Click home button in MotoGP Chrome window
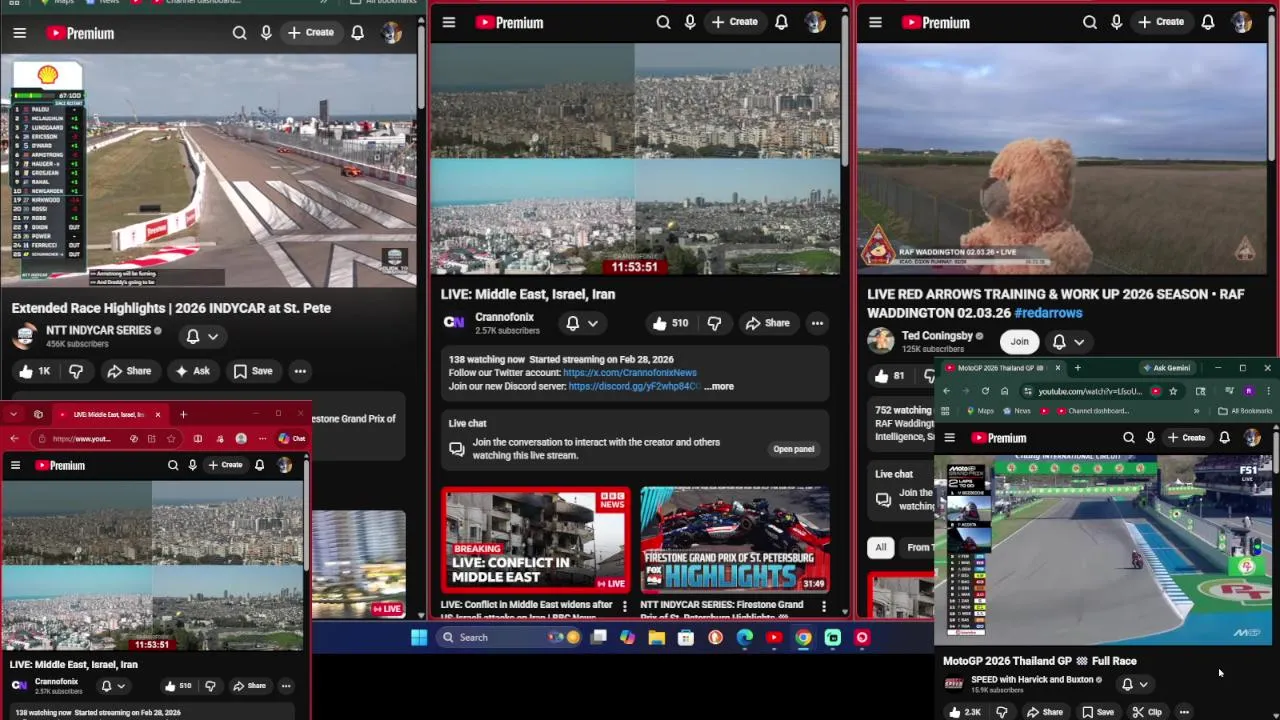Image resolution: width=1280 pixels, height=720 pixels. pyautogui.click(x=1005, y=391)
